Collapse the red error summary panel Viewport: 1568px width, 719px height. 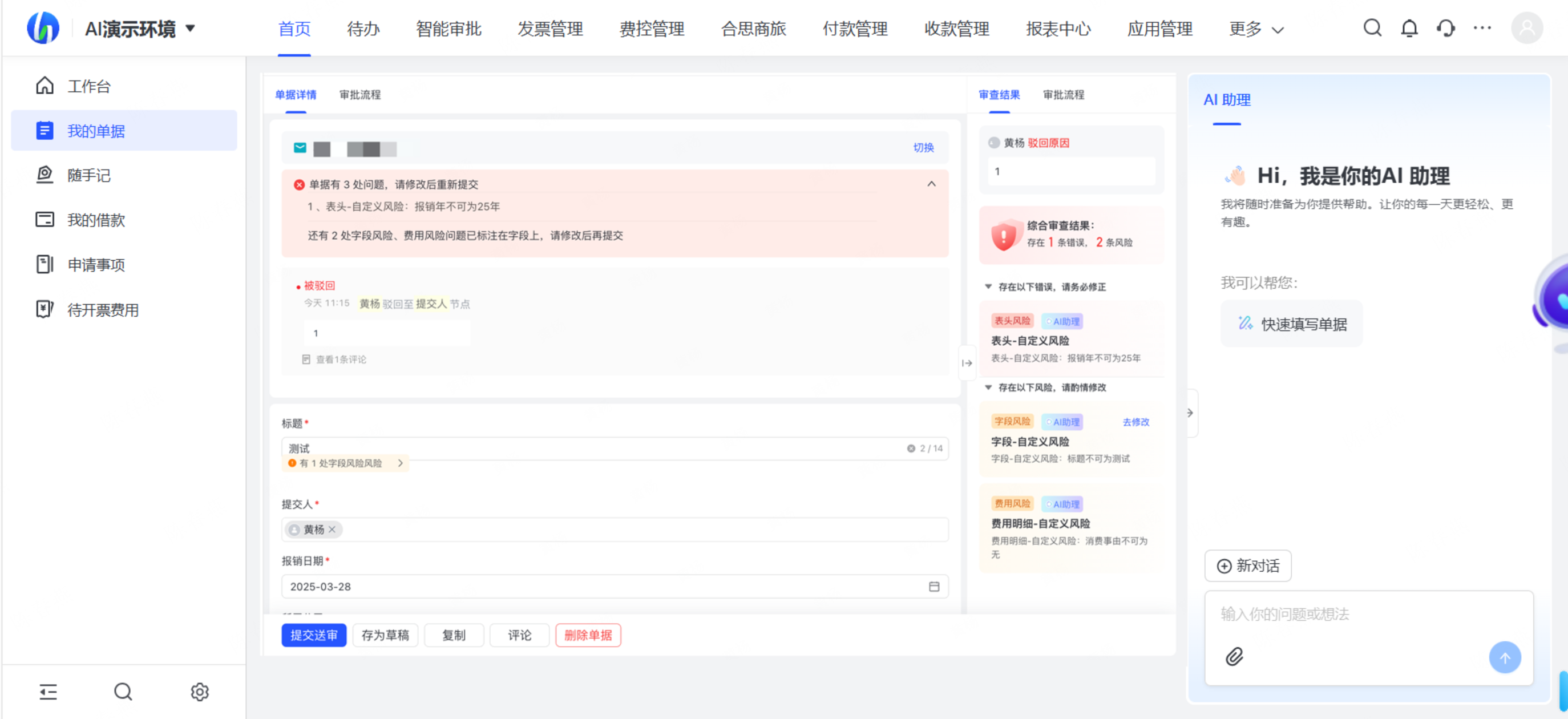click(x=931, y=184)
